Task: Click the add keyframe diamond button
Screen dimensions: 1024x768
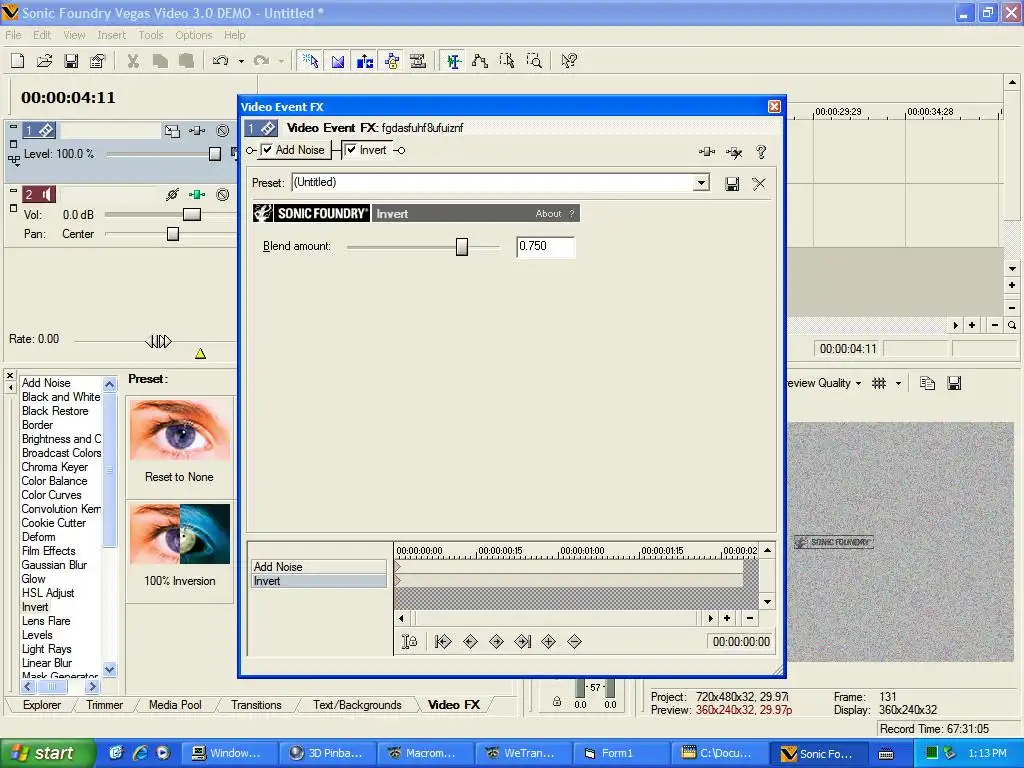Action: (549, 642)
